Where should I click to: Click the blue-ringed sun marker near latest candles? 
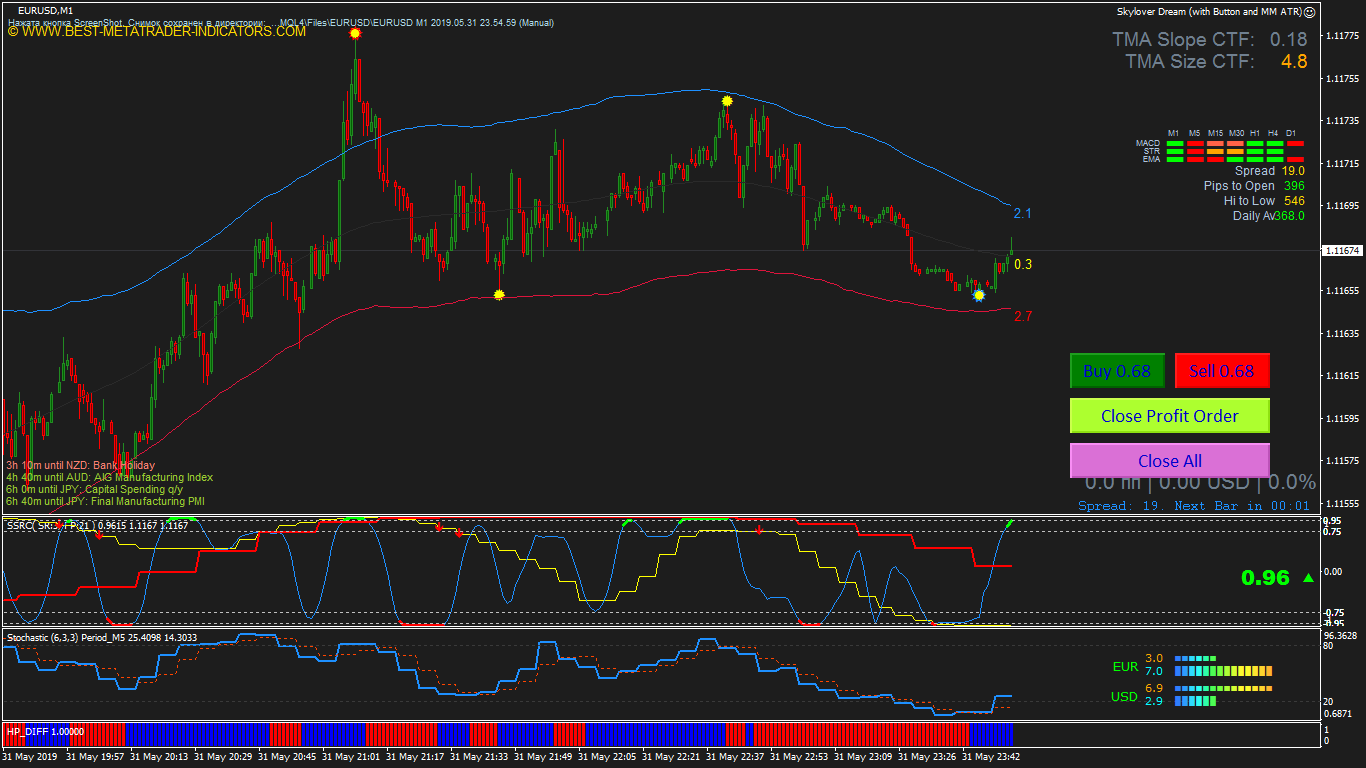[x=979, y=295]
